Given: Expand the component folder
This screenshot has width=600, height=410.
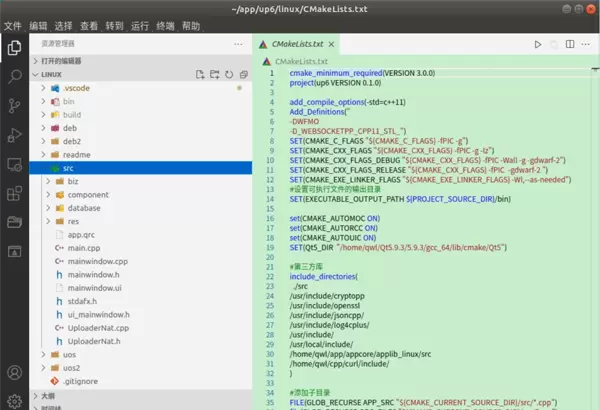Looking at the screenshot, I should coord(88,194).
